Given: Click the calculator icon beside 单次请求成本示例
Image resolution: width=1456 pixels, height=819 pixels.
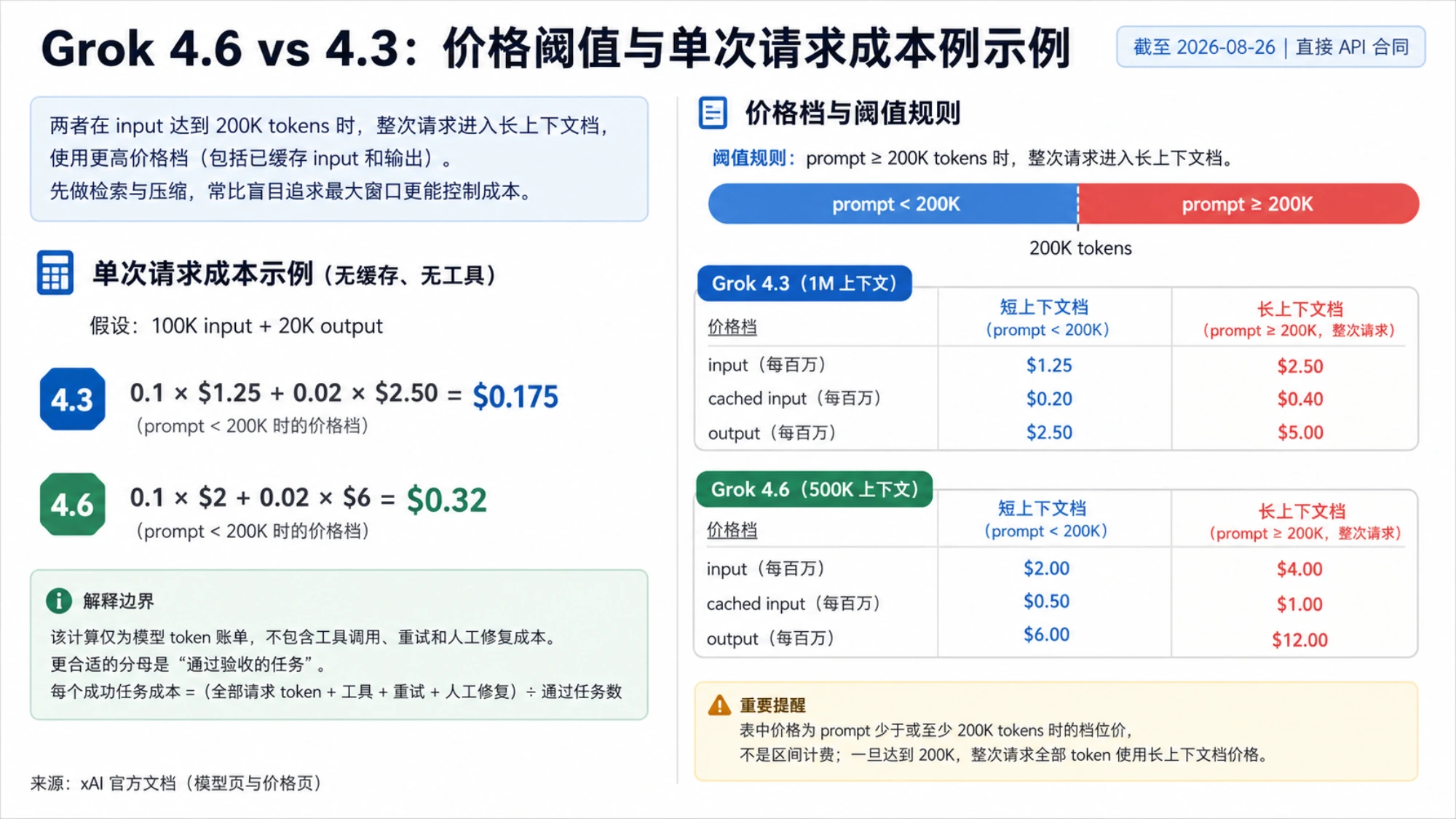Looking at the screenshot, I should 55,273.
